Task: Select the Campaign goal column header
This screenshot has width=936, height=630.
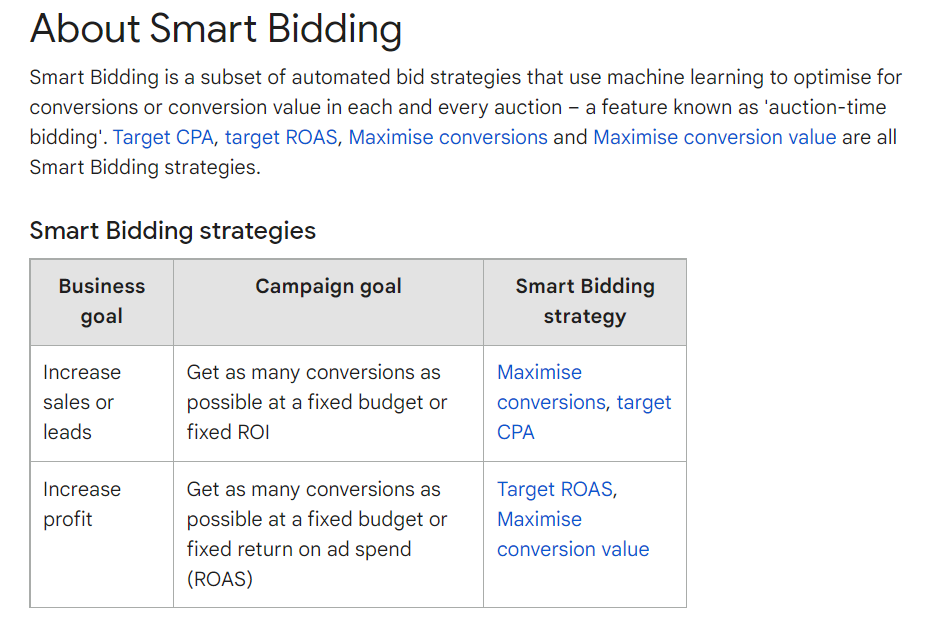Action: click(x=328, y=302)
